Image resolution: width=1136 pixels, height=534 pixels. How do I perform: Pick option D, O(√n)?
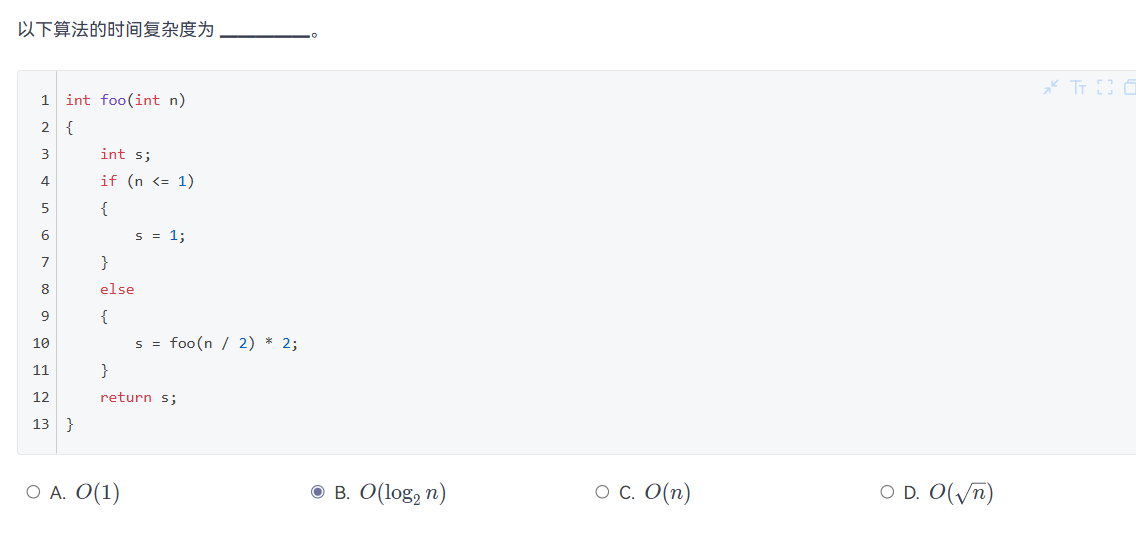[x=887, y=493]
